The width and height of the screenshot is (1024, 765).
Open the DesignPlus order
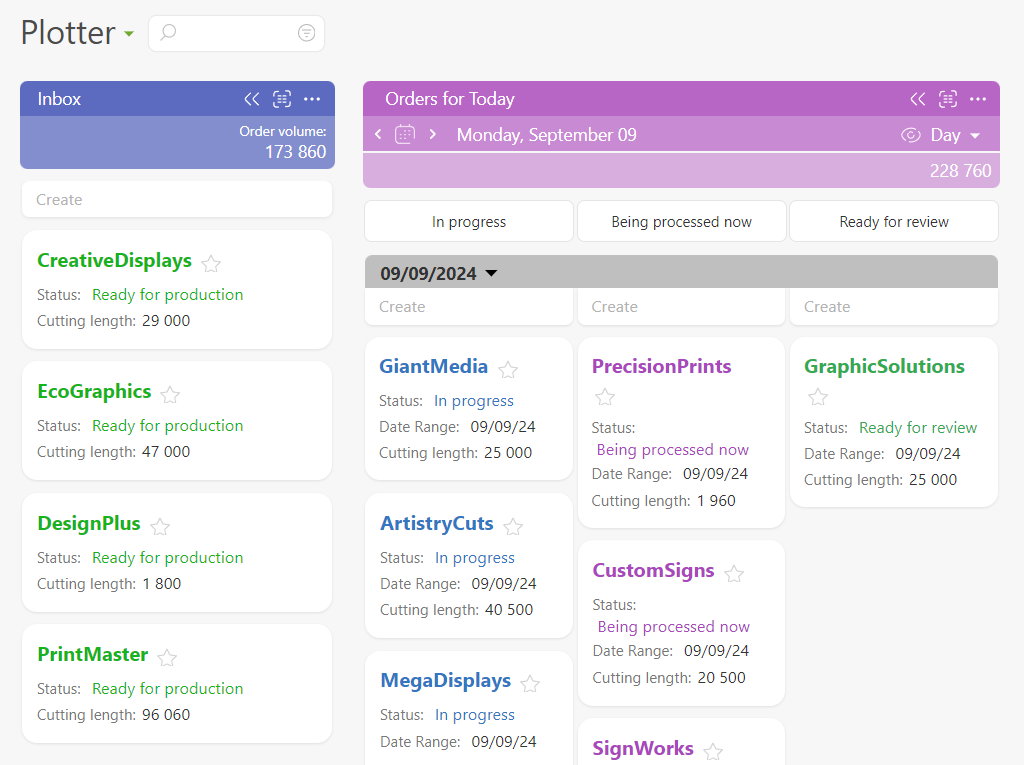click(x=89, y=523)
